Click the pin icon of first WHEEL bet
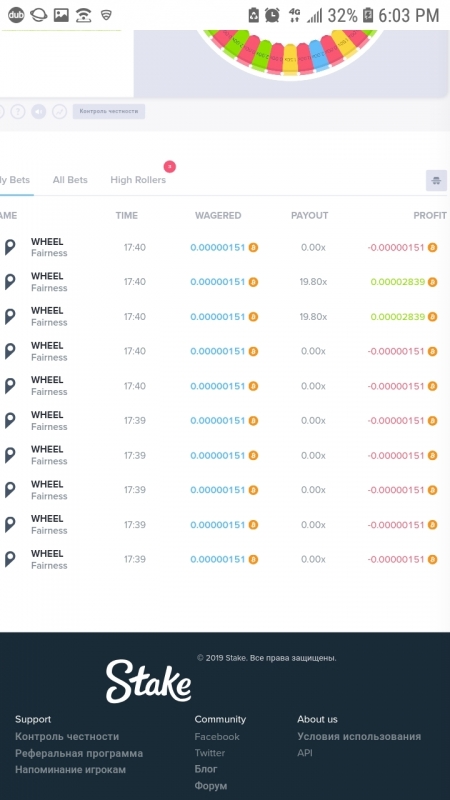This screenshot has height=800, width=450. pyautogui.click(x=10, y=247)
